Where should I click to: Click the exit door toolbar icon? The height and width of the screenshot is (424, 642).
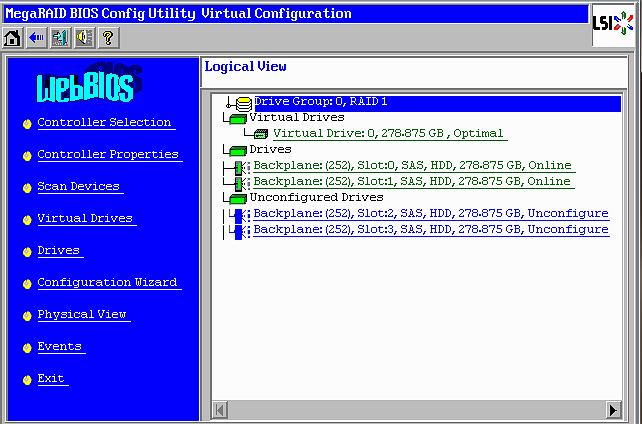[59, 37]
